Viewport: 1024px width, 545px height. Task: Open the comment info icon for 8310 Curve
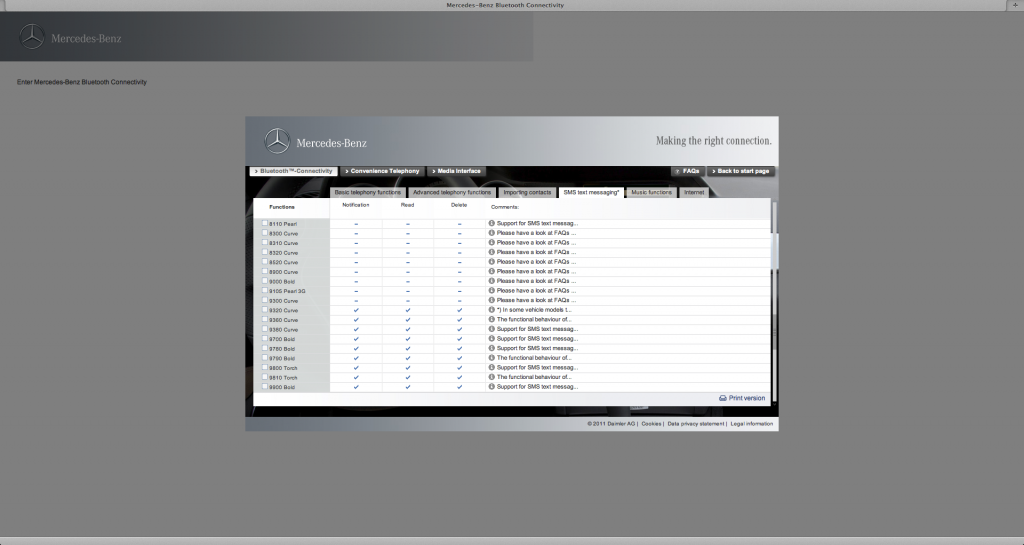click(x=492, y=242)
